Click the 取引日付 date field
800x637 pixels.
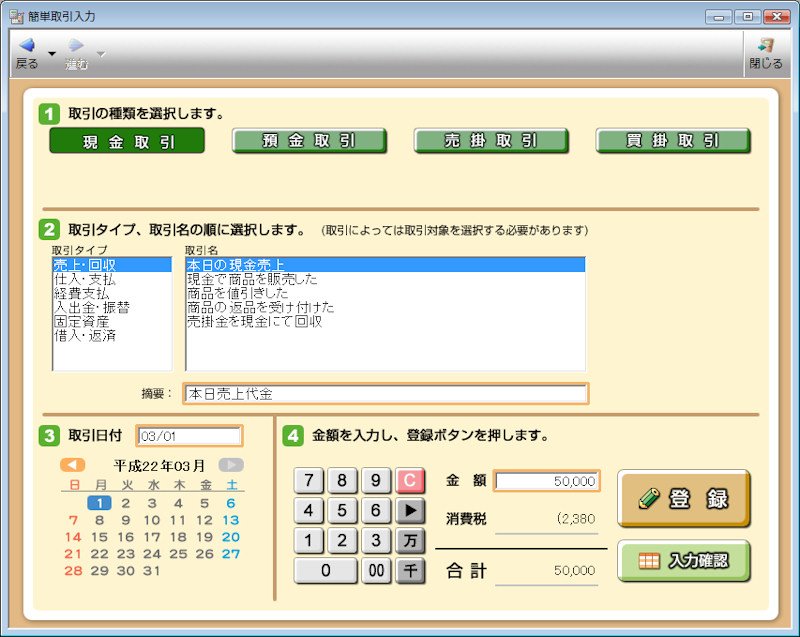(x=189, y=436)
